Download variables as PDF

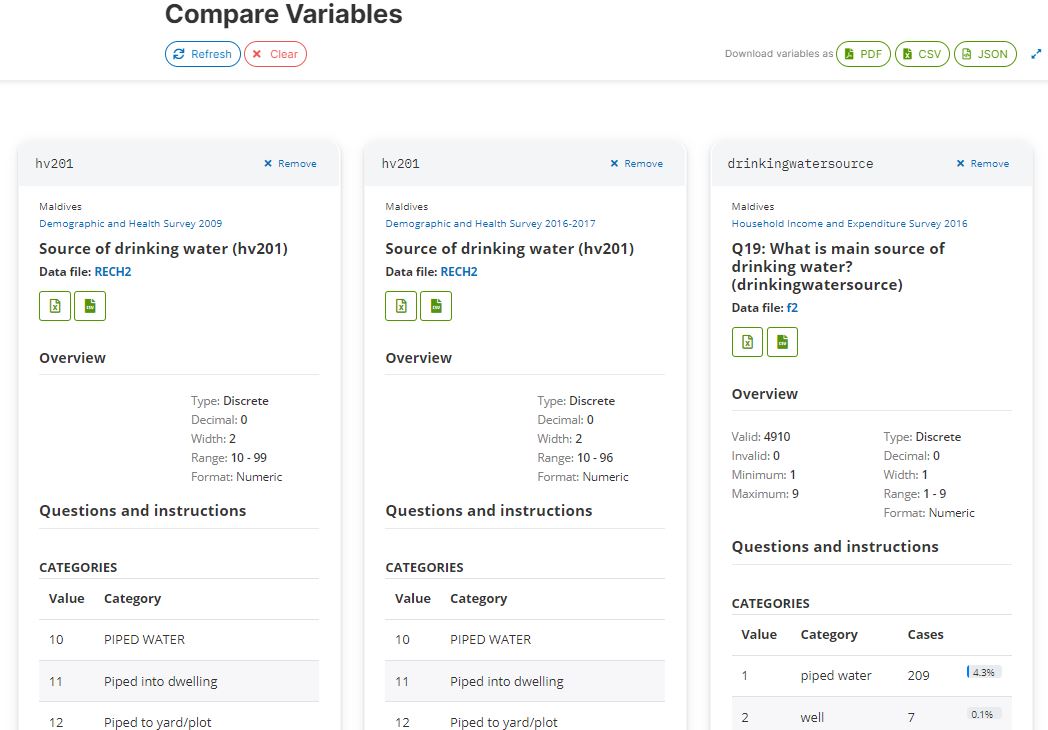click(863, 54)
